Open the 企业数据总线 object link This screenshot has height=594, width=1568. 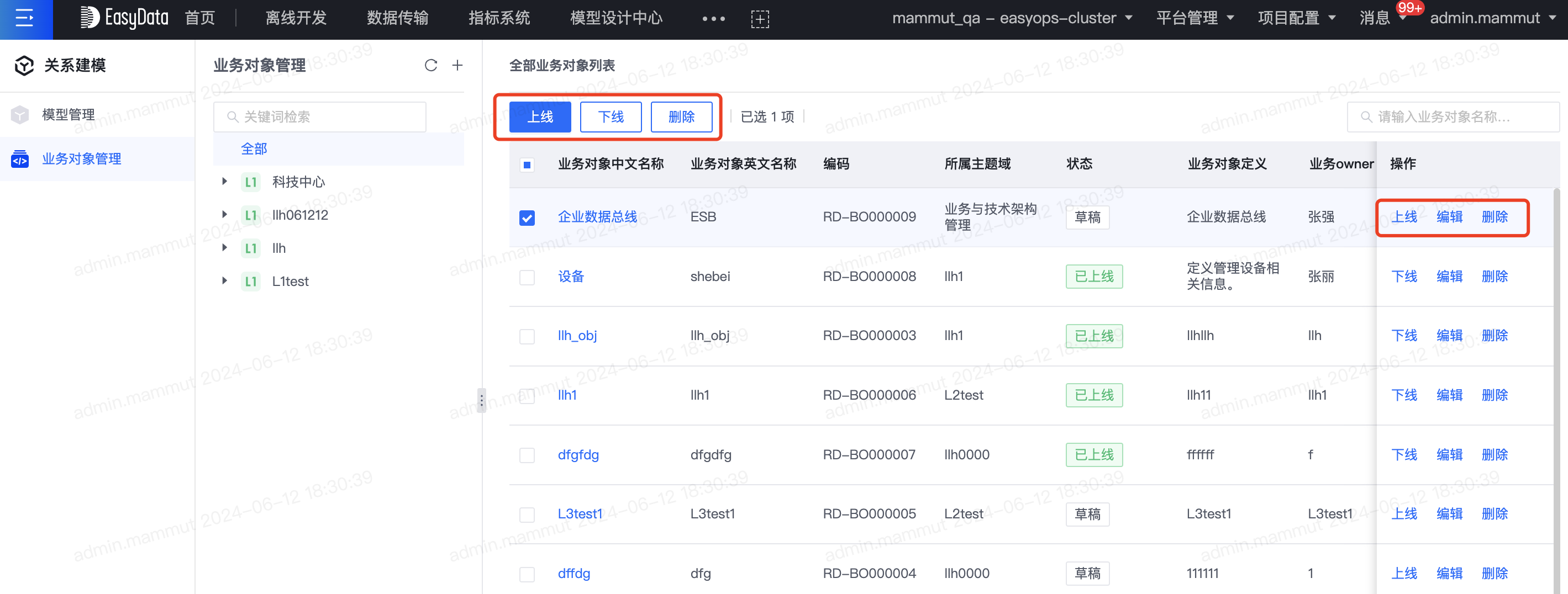pyautogui.click(x=597, y=217)
